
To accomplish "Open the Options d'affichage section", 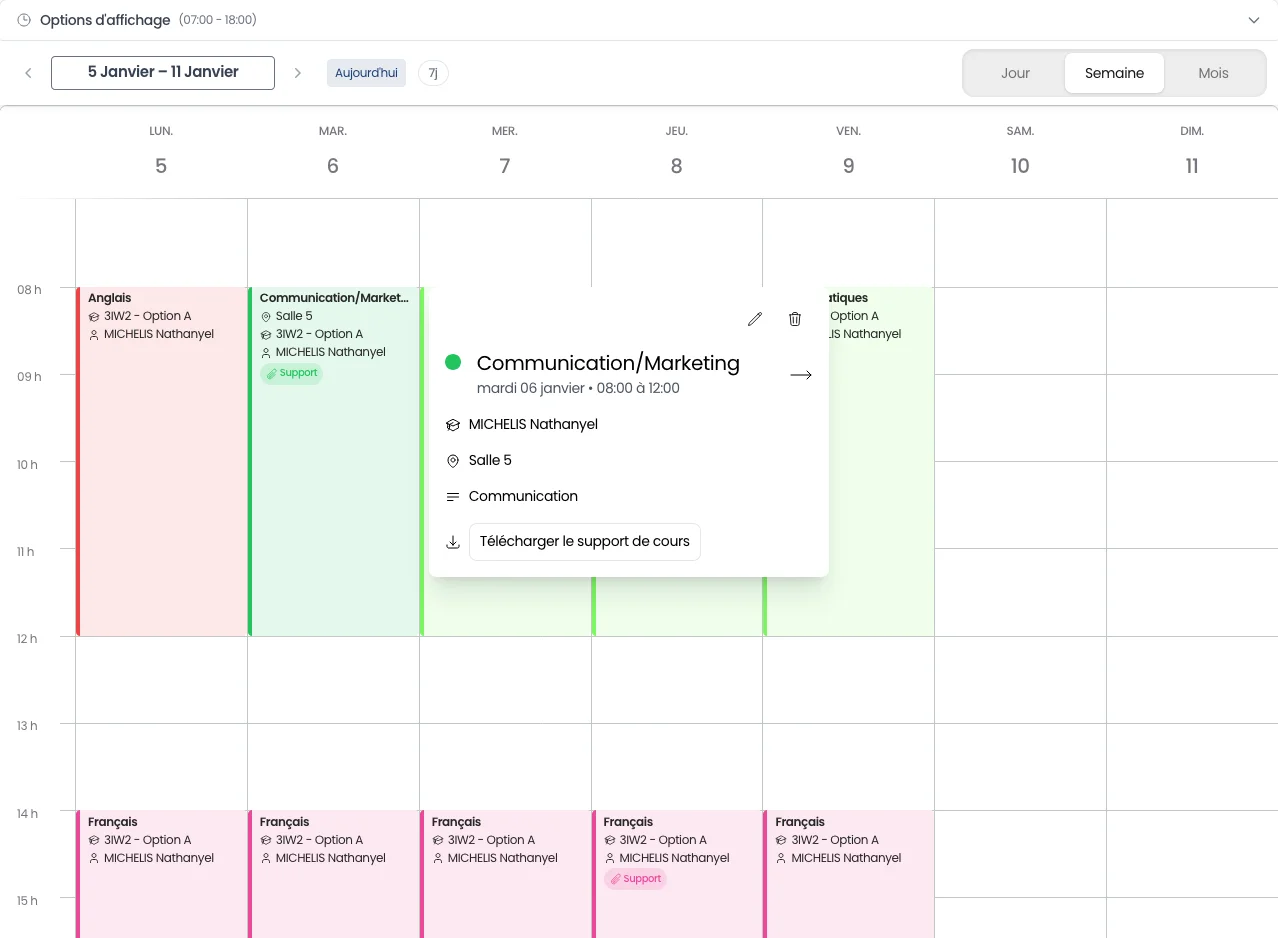I will click(639, 20).
